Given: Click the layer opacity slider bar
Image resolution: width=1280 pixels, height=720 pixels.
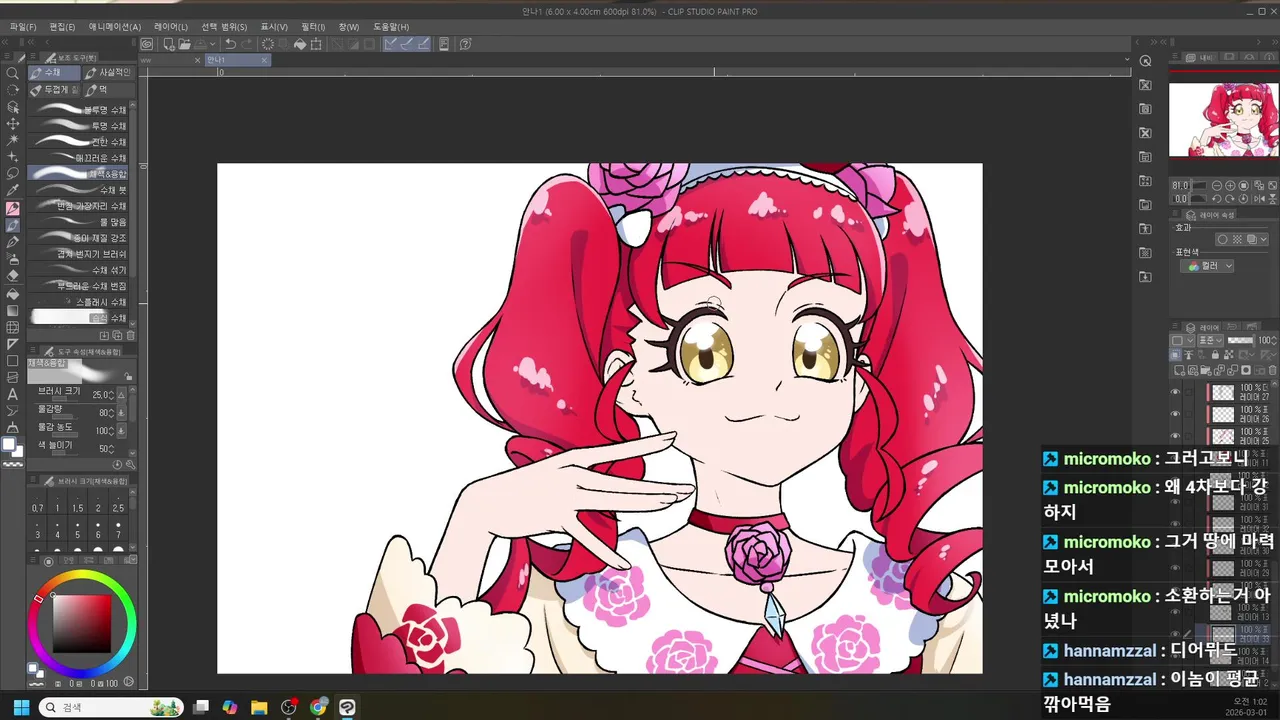Looking at the screenshot, I should 1241,341.
